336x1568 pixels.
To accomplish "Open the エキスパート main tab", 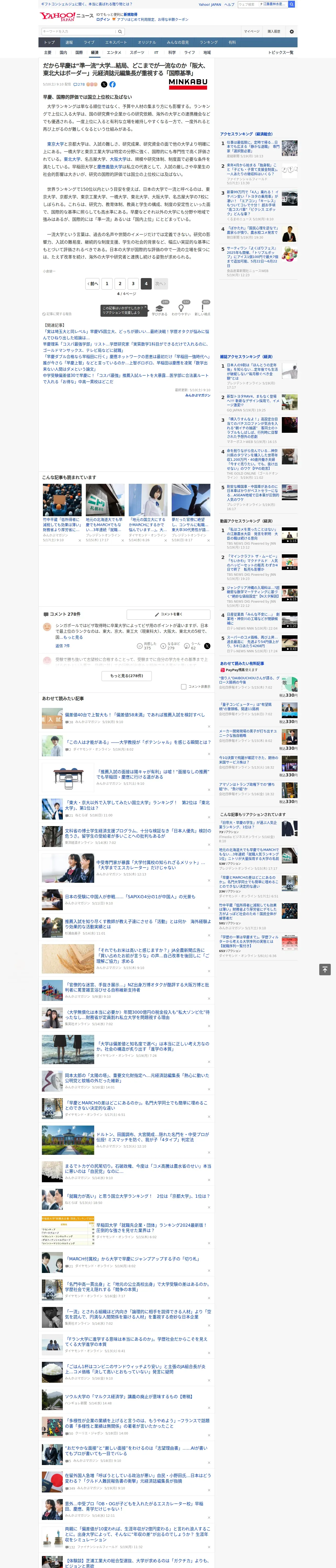I will pos(116,42).
